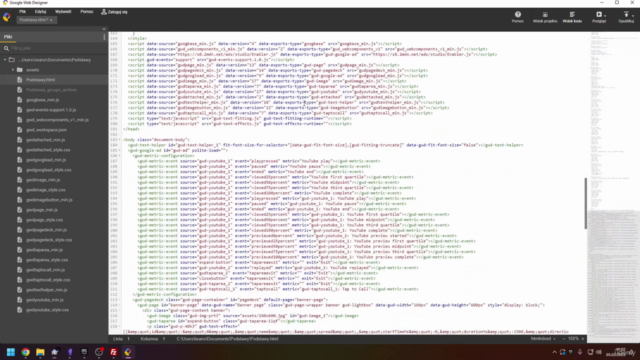Viewport: 640px width, 360px height.
Task: Open File Explorer from the taskbar
Action: click(x=40, y=352)
